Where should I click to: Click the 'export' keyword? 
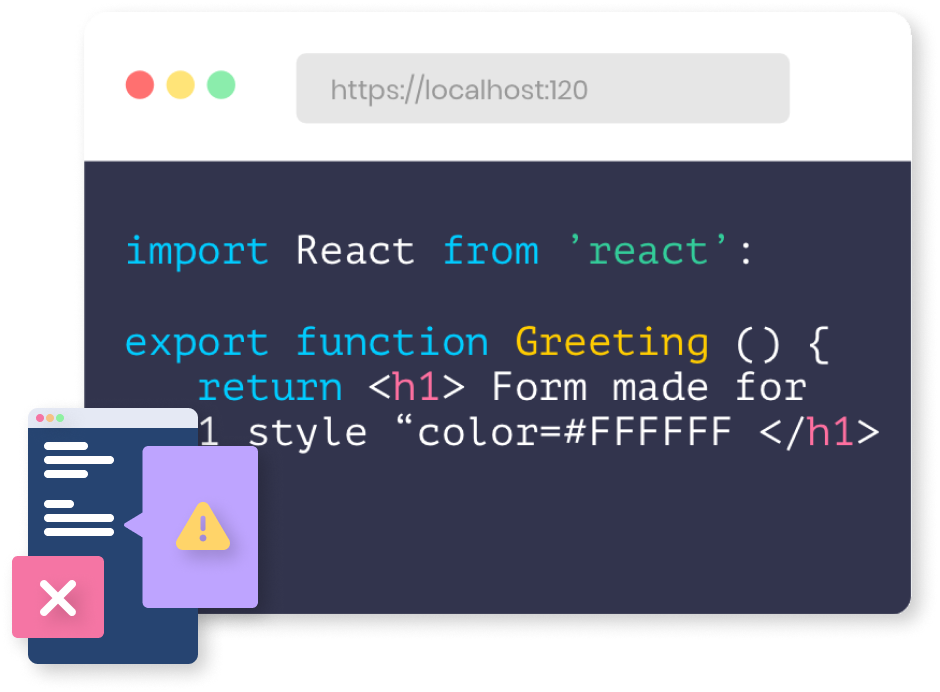pos(197,344)
